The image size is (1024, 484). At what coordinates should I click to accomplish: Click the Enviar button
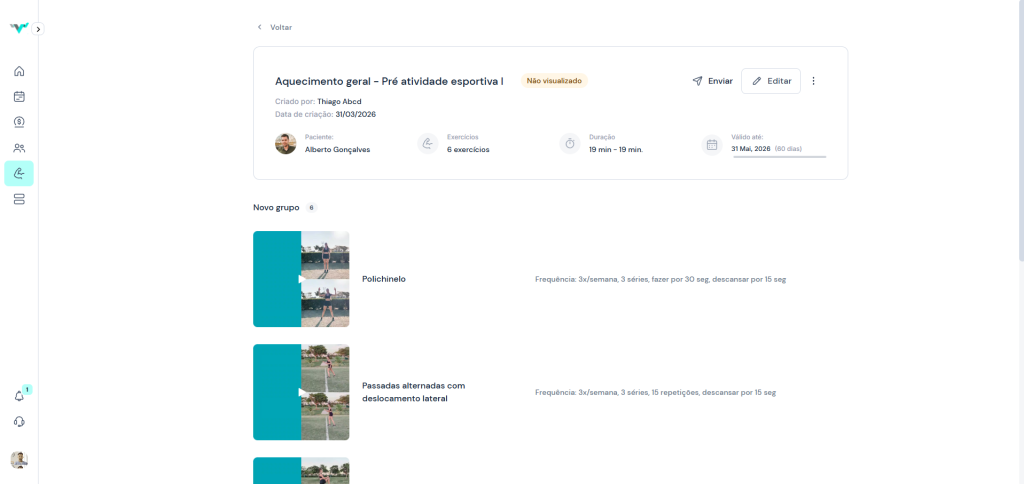(x=712, y=81)
